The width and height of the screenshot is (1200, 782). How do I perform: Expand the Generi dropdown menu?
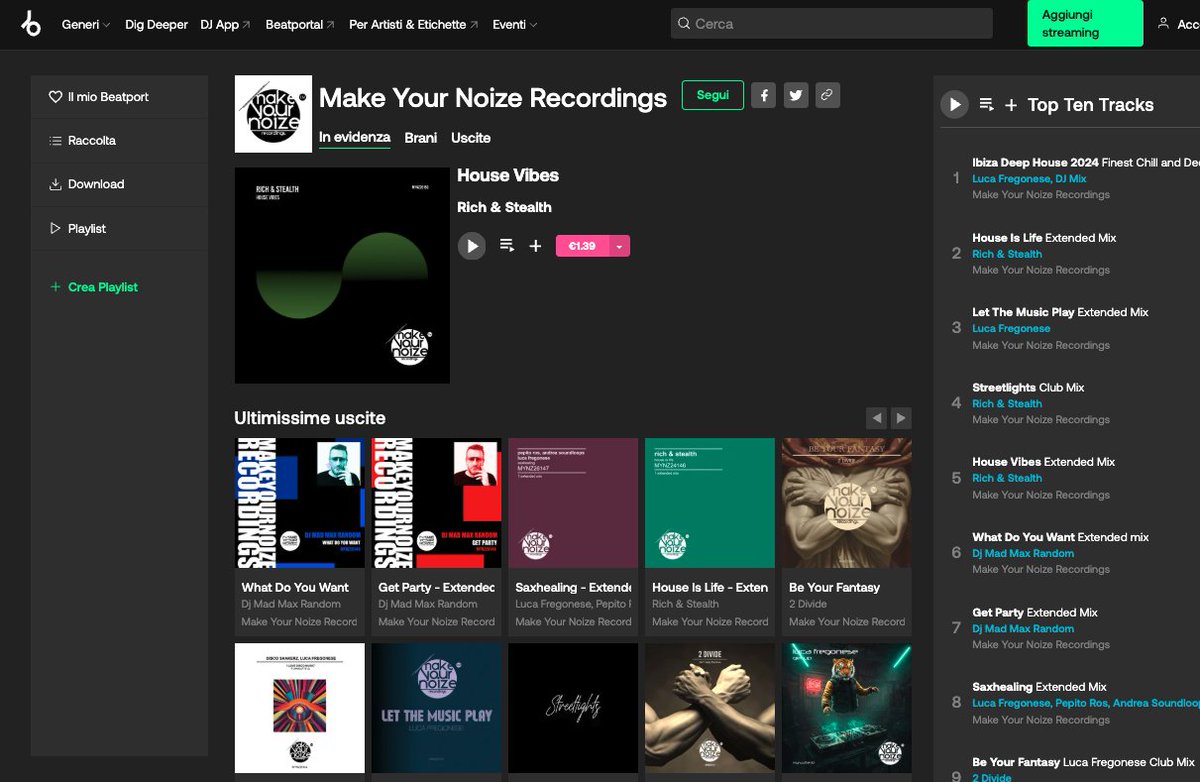pyautogui.click(x=86, y=24)
